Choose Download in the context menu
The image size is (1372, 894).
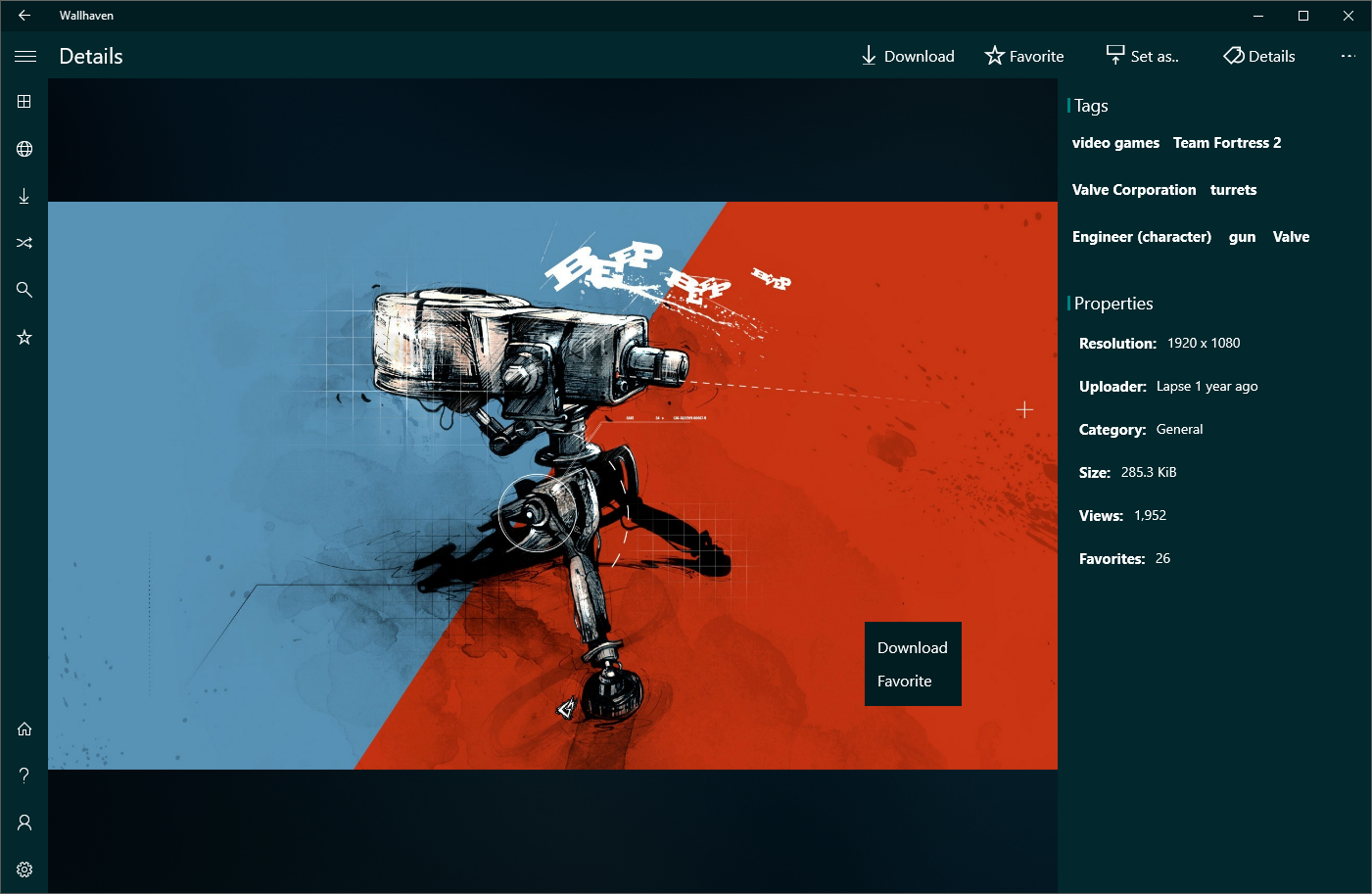[x=913, y=647]
